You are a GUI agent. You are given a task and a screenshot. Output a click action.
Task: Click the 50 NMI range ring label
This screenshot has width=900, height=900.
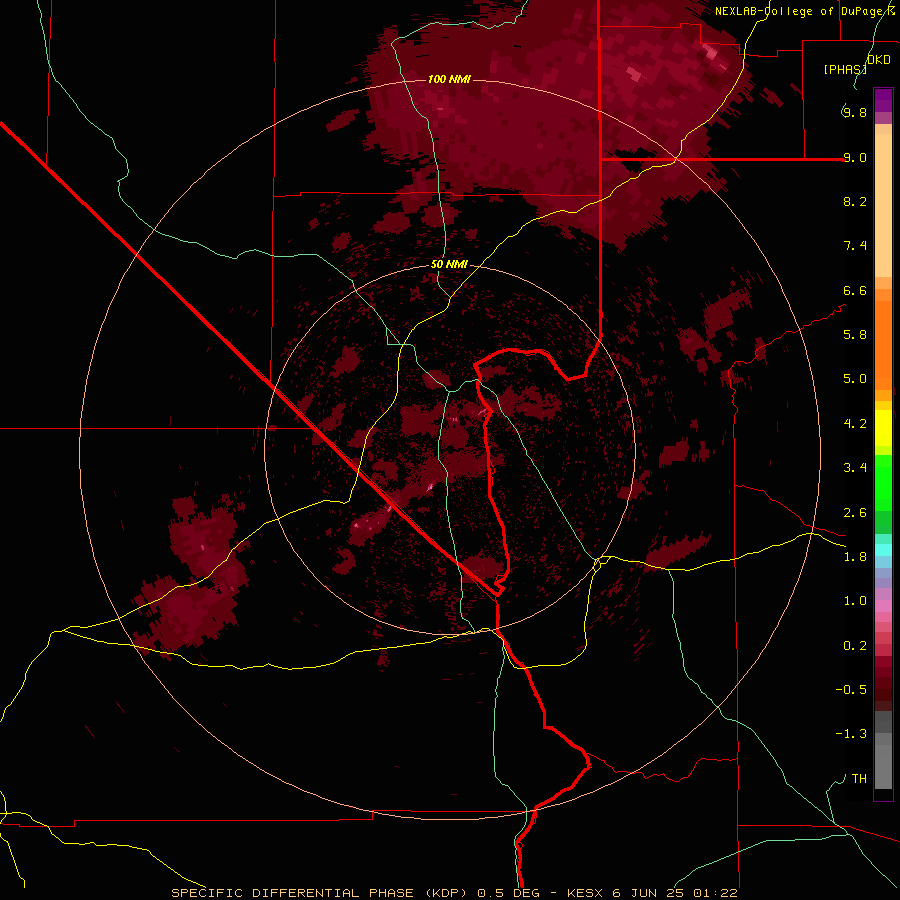(449, 265)
